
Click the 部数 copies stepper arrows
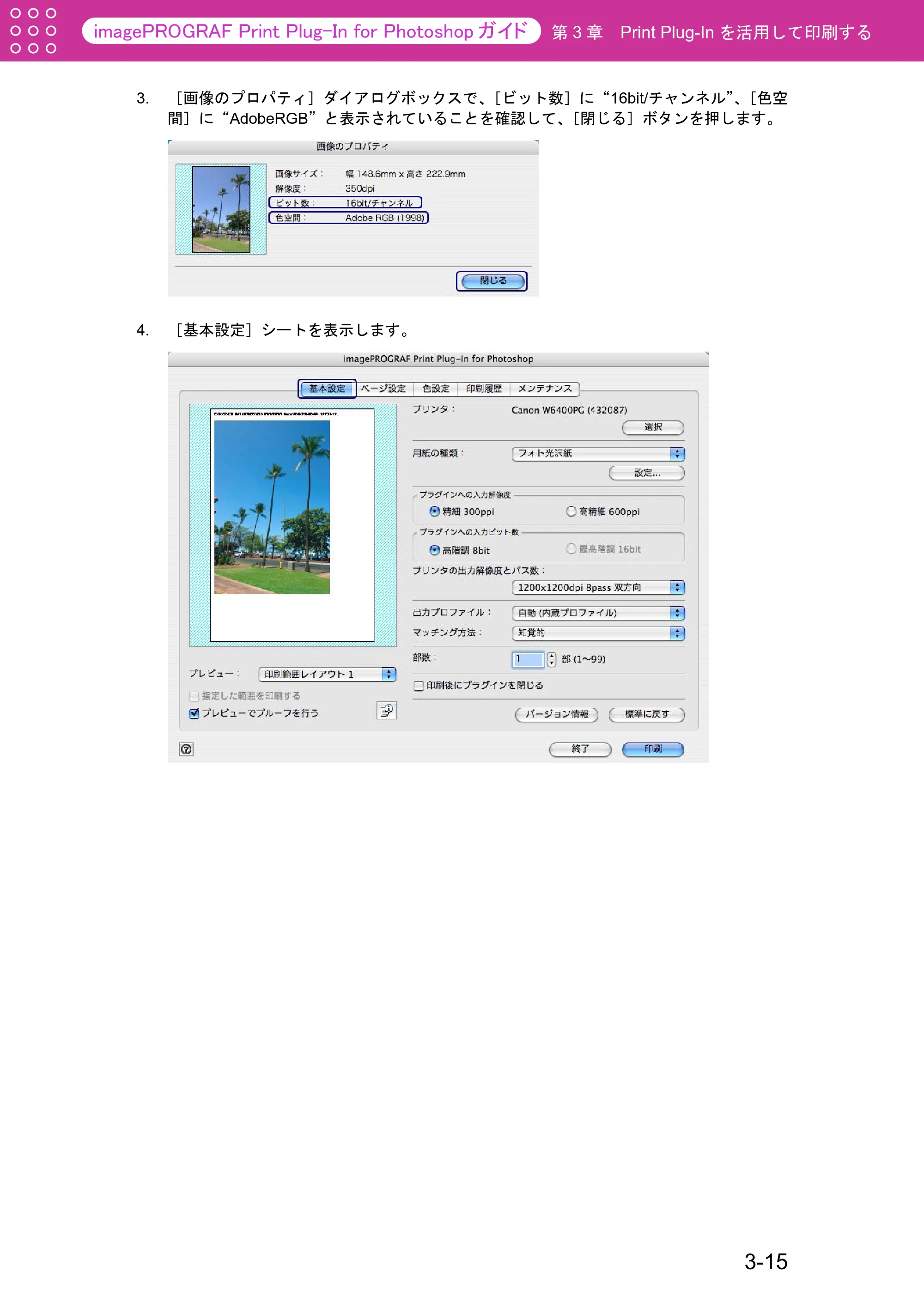point(552,659)
